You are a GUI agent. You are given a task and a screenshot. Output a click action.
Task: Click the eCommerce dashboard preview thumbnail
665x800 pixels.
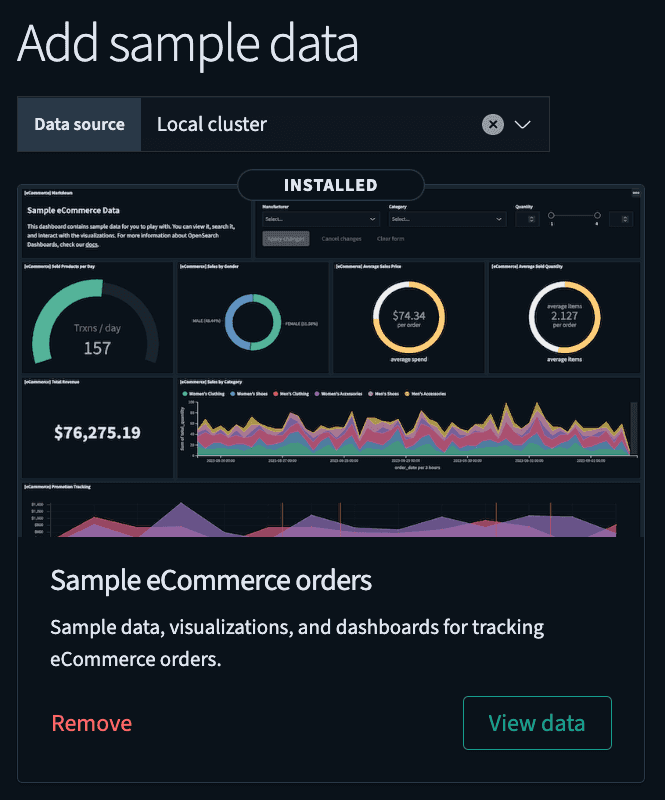point(331,361)
